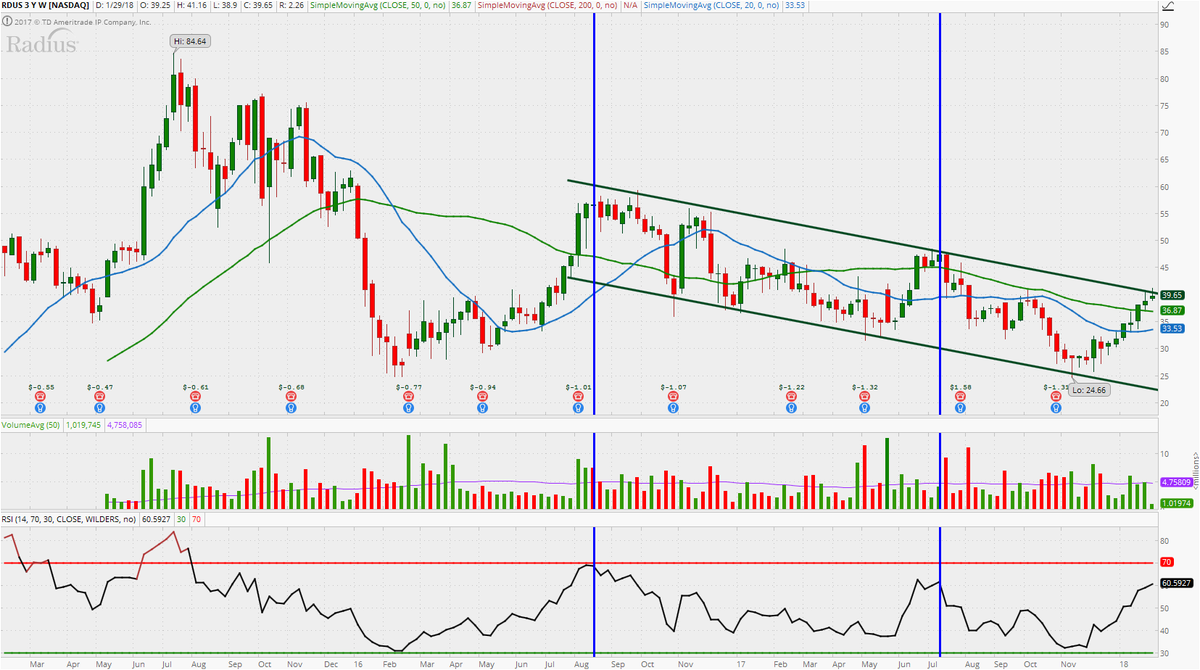Open the blue bulb icon under $-1.32
Viewport: 1200px width, 670px height.
coord(865,407)
